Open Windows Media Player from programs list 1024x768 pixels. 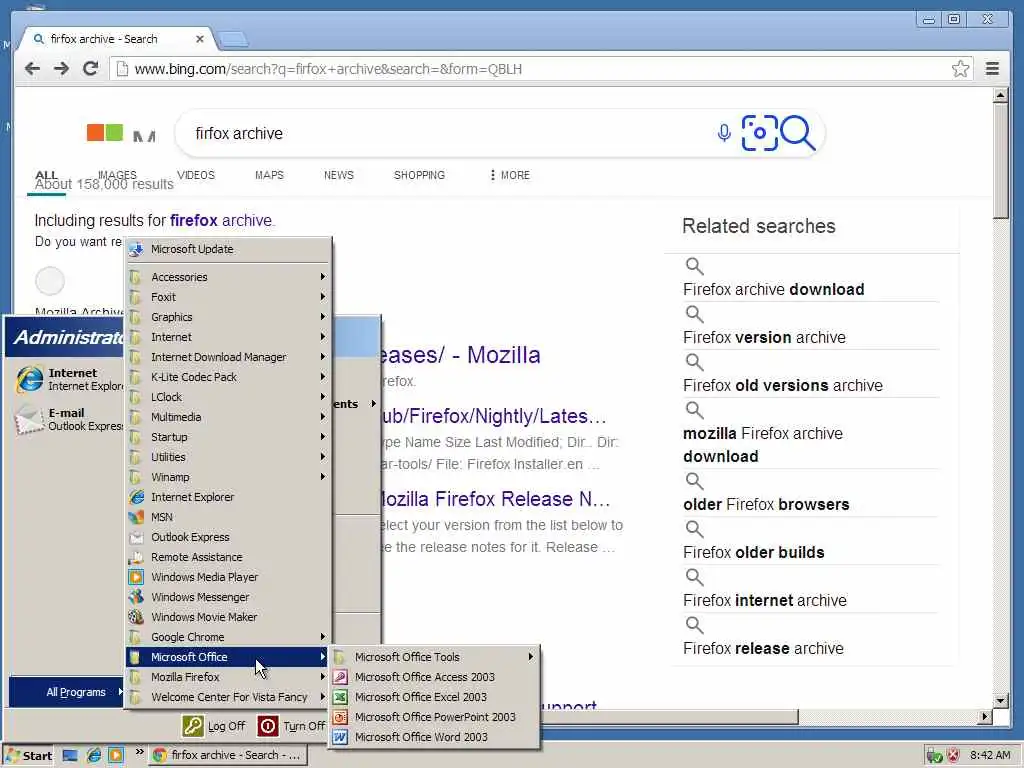229,577
